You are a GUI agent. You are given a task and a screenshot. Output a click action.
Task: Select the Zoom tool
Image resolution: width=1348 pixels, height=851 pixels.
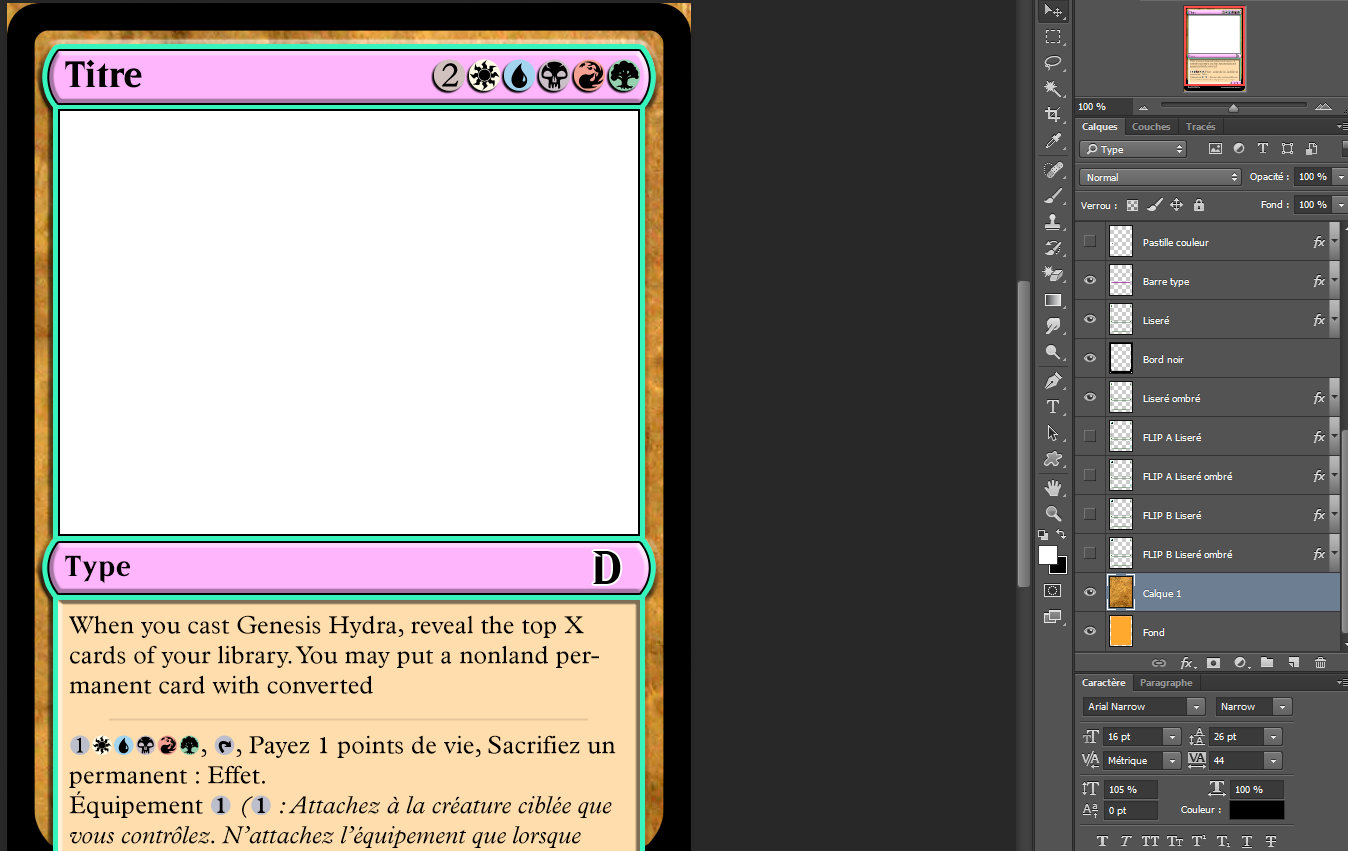[x=1053, y=513]
